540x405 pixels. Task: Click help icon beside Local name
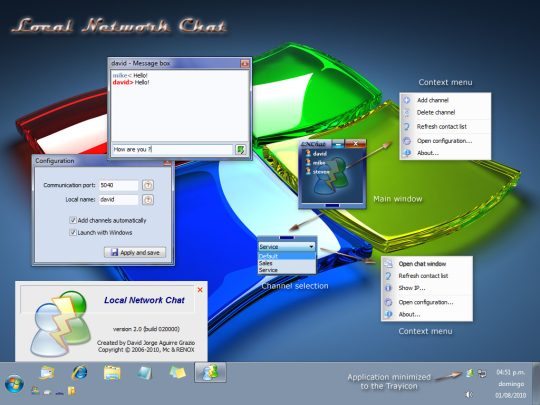(148, 200)
